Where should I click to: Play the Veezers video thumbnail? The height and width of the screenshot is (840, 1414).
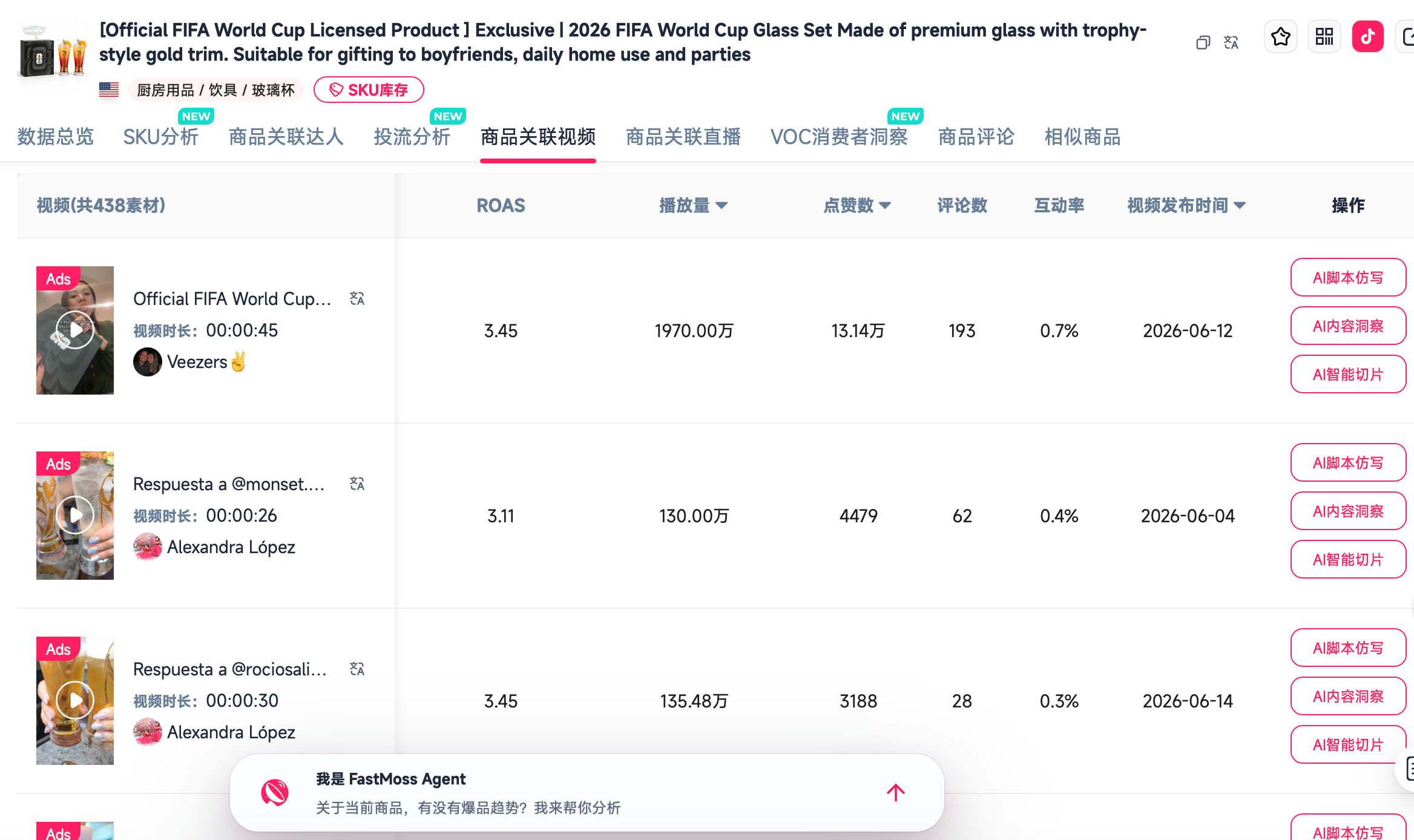[x=75, y=330]
